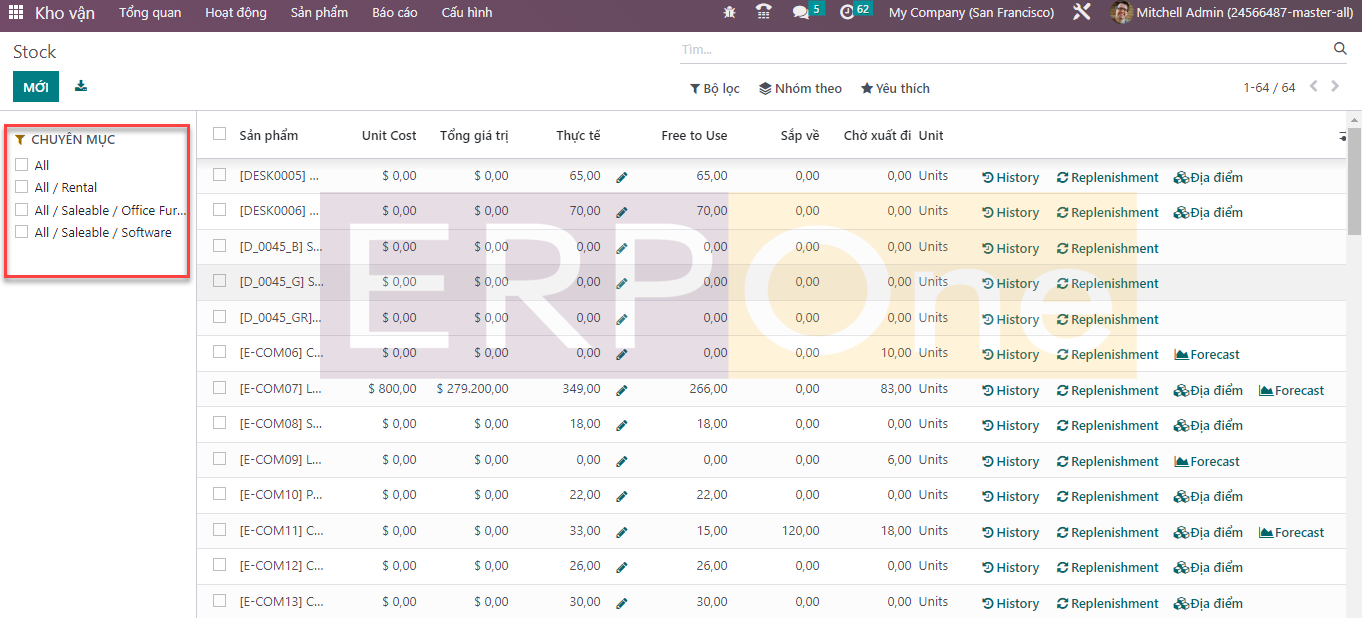Click the Tìm... search input field
The height and width of the screenshot is (618, 1362).
[x=1000, y=49]
